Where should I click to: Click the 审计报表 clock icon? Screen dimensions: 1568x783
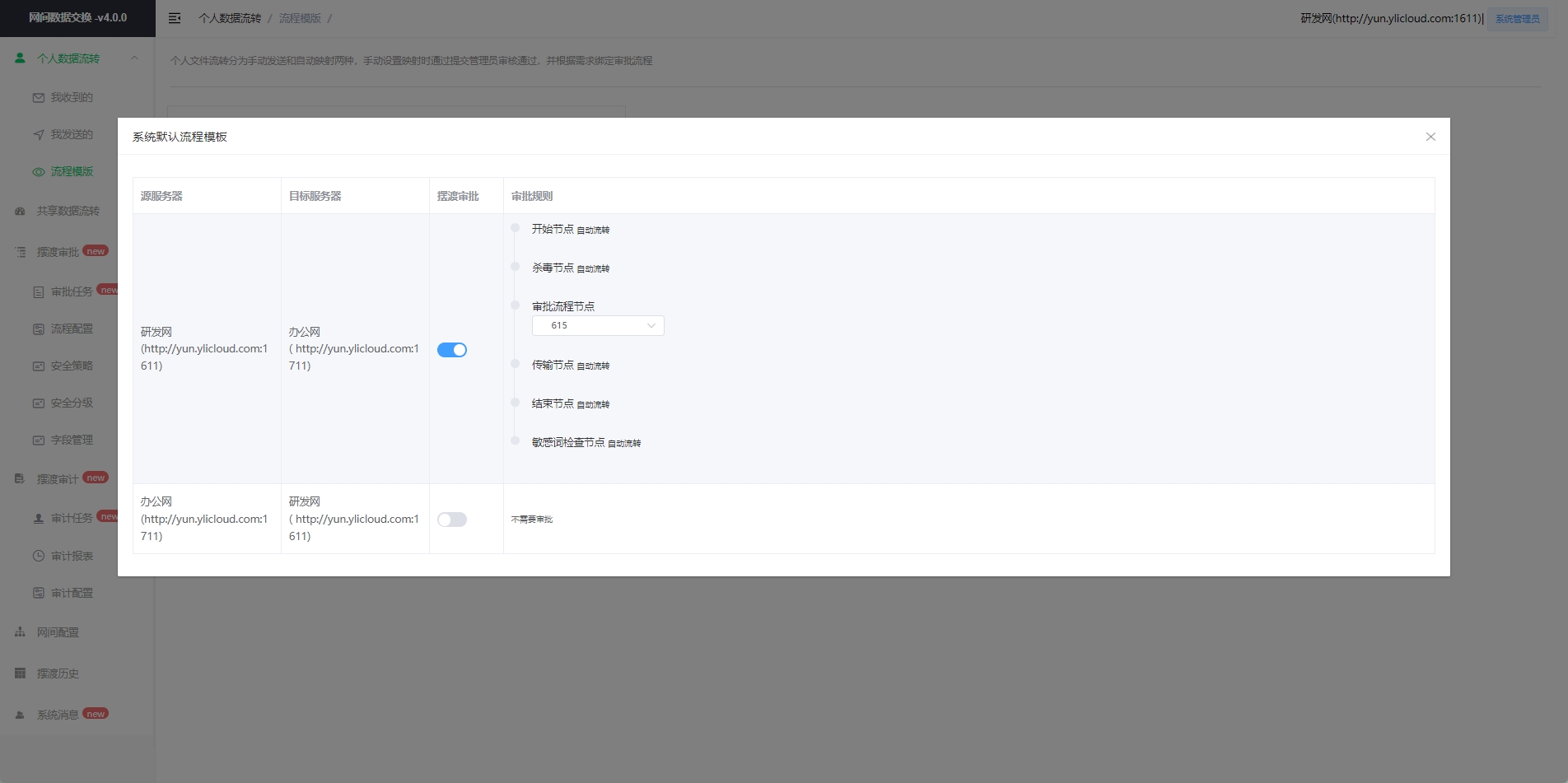pos(39,557)
